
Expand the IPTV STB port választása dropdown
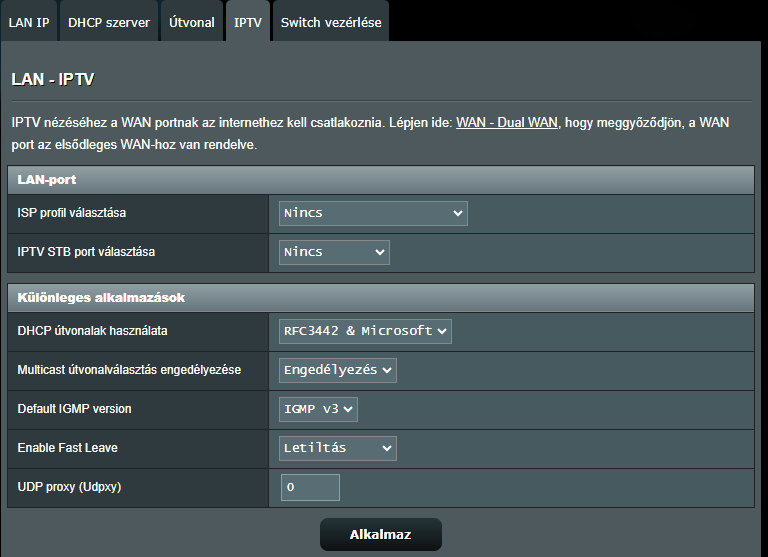click(x=334, y=252)
